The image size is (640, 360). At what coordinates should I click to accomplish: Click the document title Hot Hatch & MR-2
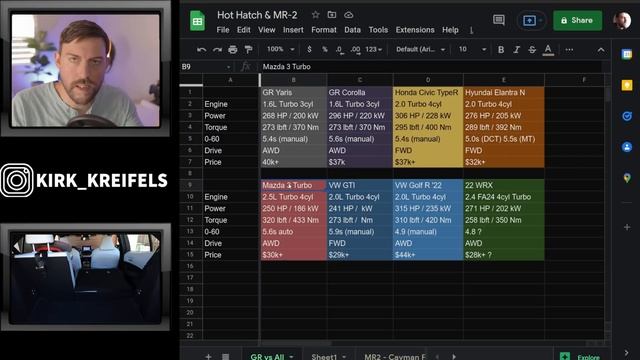[257, 15]
